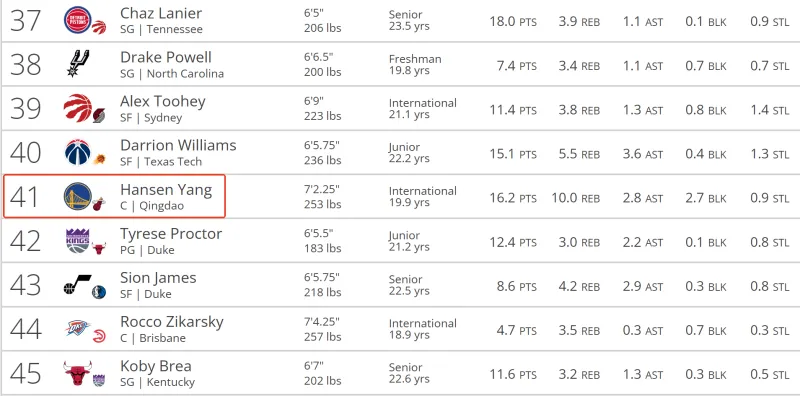Click the Golden State Warriors logo at pick 41
This screenshot has height=396, width=800.
pos(78,196)
